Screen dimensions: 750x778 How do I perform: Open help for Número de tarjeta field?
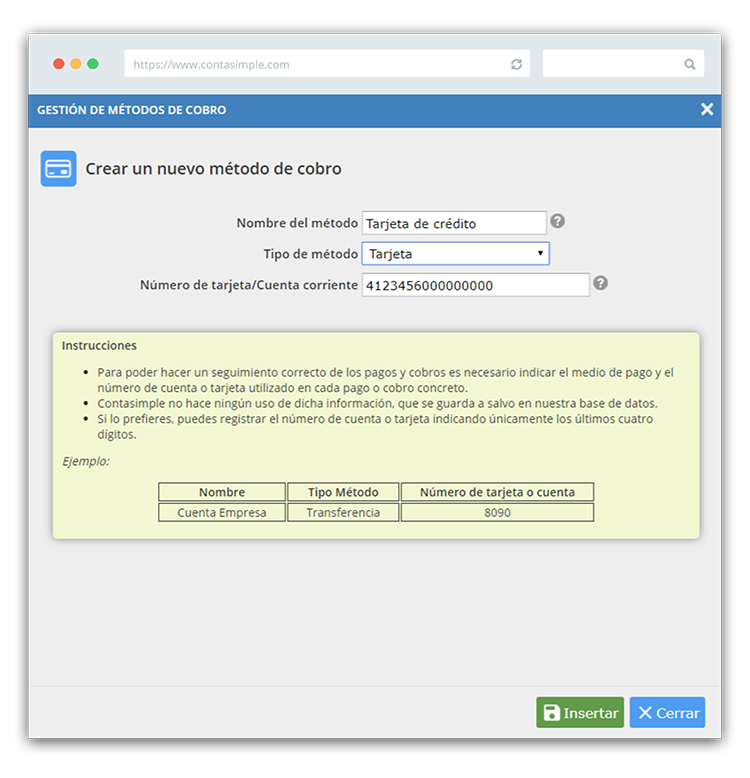click(x=600, y=283)
